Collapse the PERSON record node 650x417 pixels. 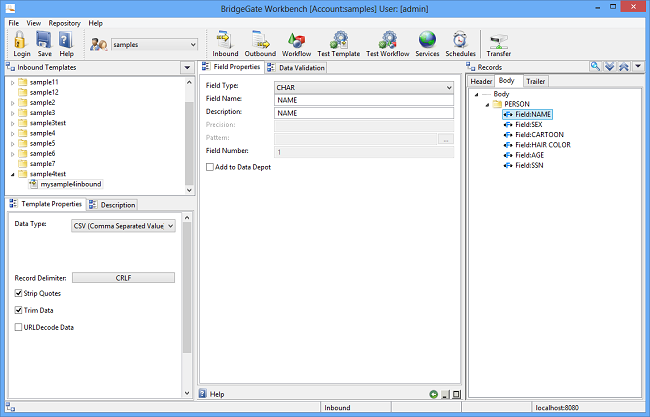coord(487,104)
